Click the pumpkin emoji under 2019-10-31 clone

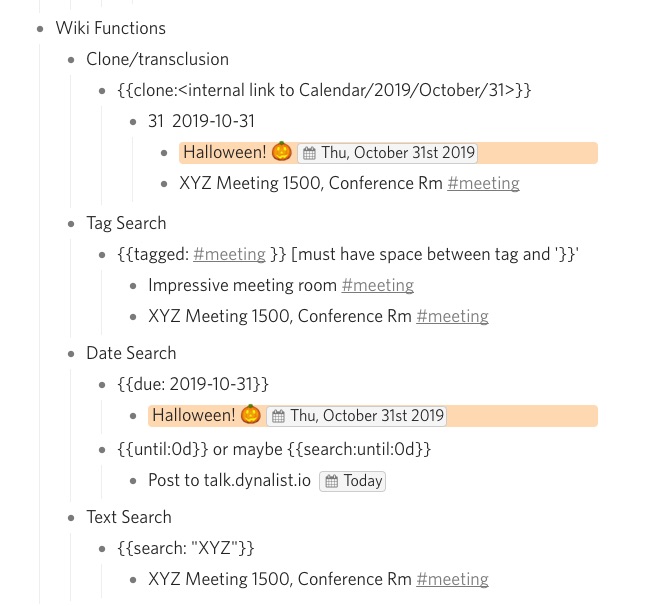pos(282,151)
